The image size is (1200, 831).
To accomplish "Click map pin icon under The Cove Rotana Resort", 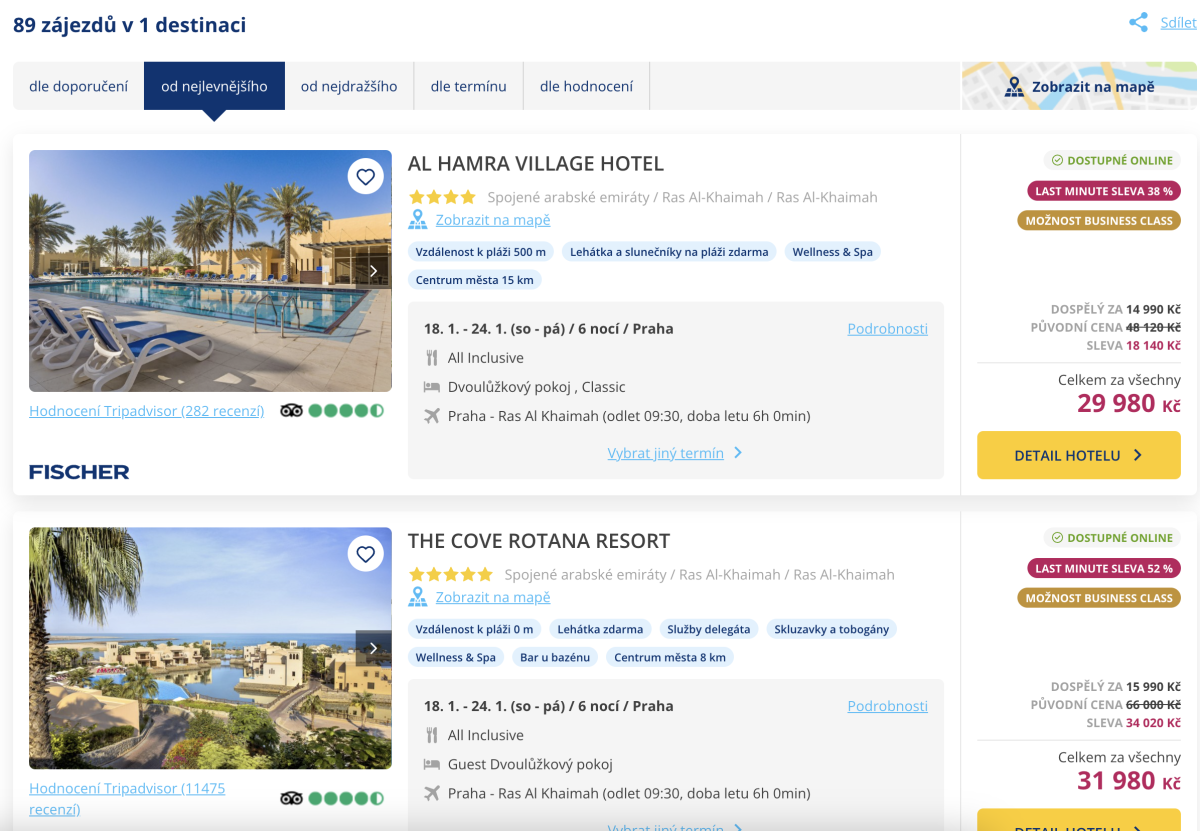I will pos(418,597).
